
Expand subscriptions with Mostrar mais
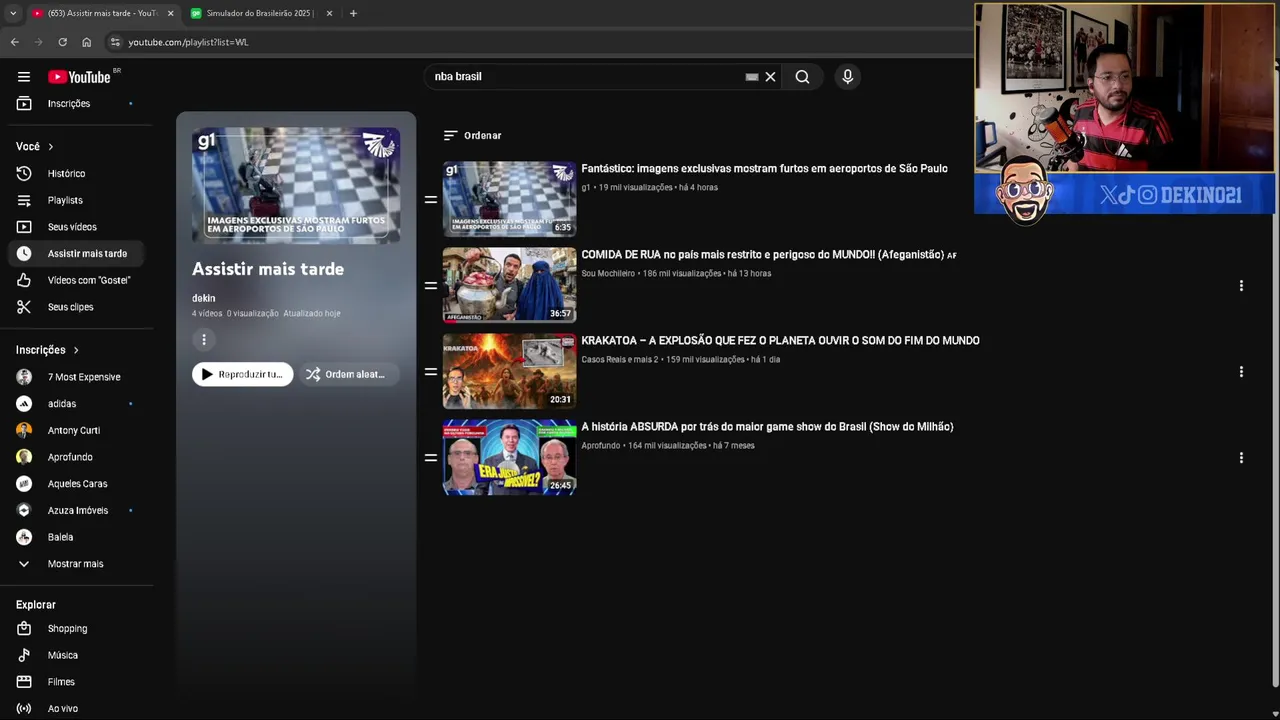coord(77,564)
